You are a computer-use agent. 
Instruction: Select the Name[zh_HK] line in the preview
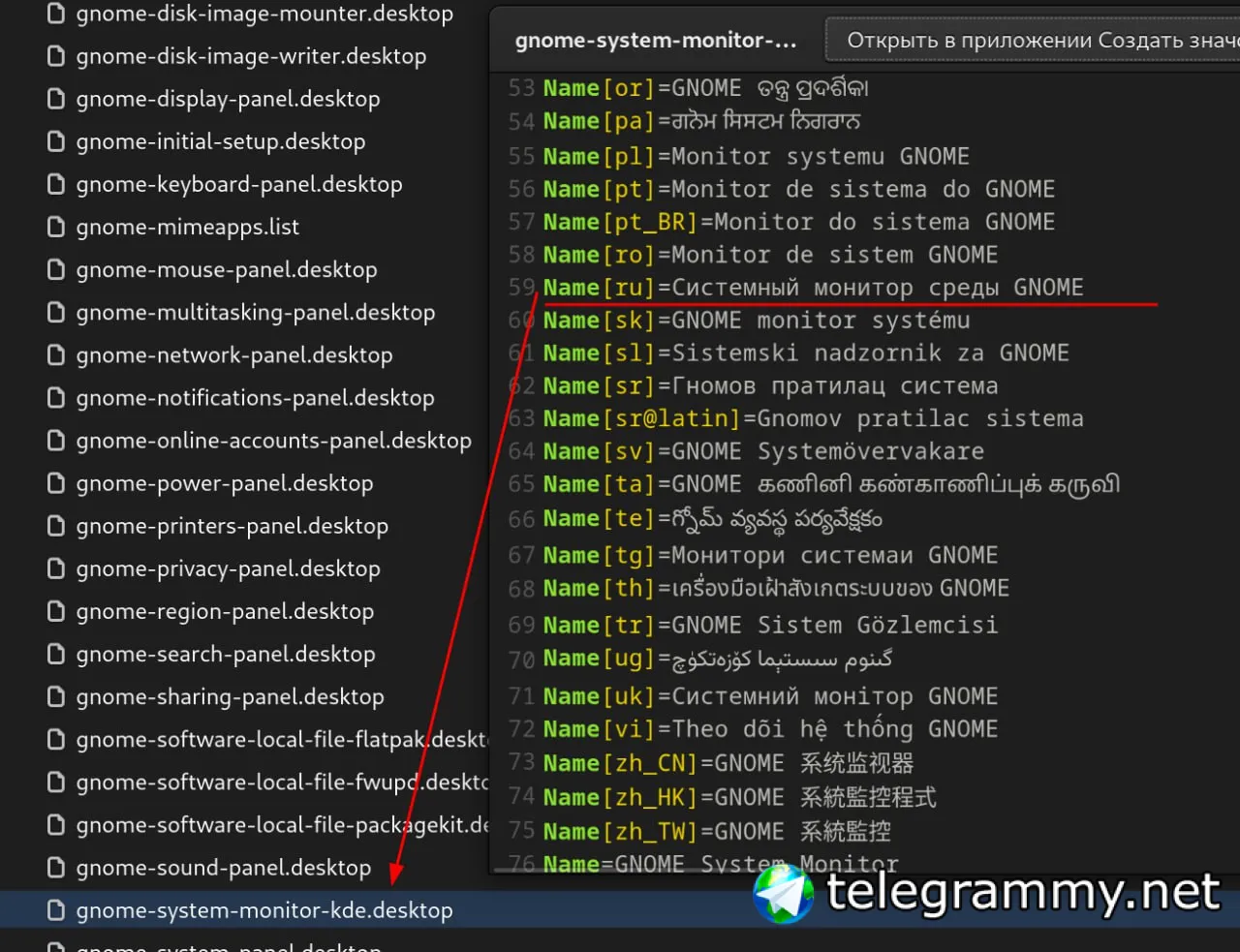tap(740, 797)
